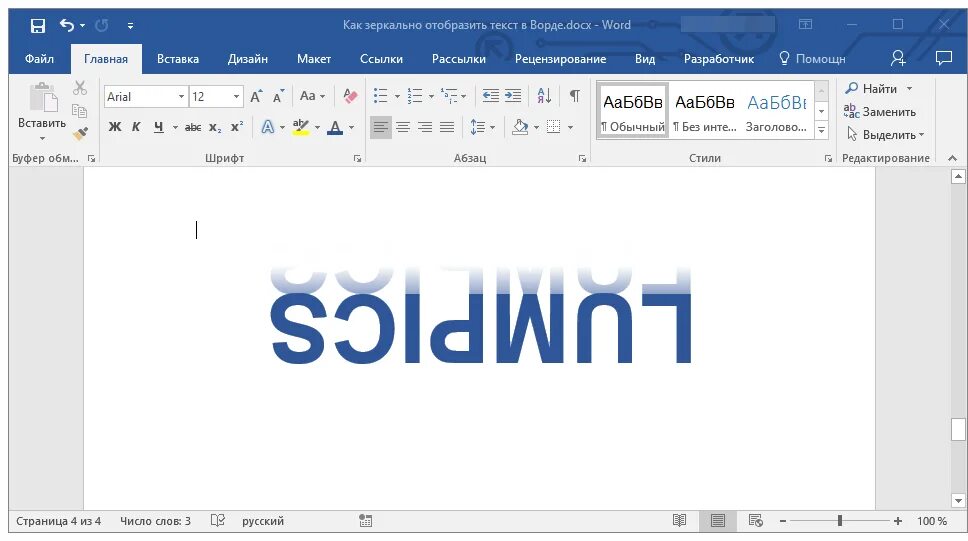
Task: Switch to read mode view icon
Action: pos(679,521)
